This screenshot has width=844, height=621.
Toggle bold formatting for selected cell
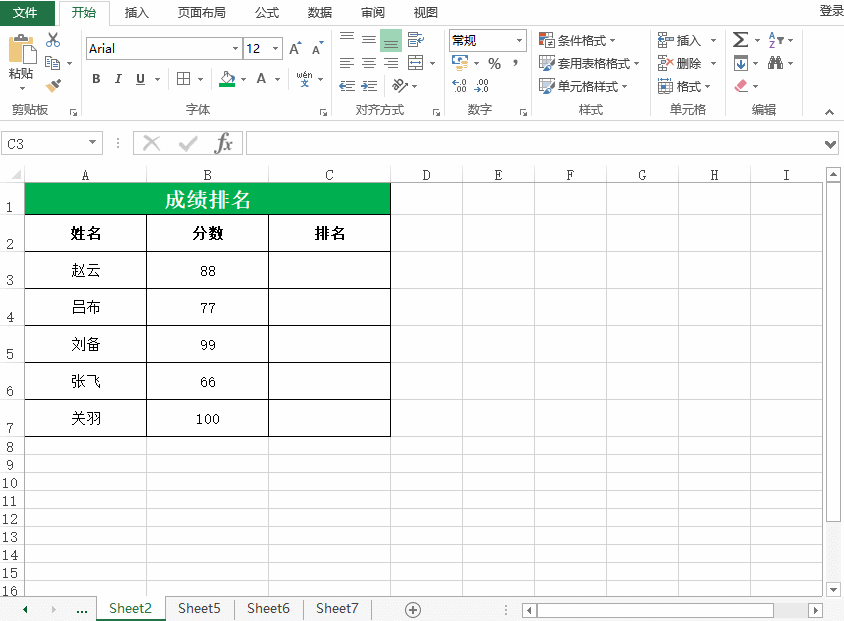click(95, 77)
